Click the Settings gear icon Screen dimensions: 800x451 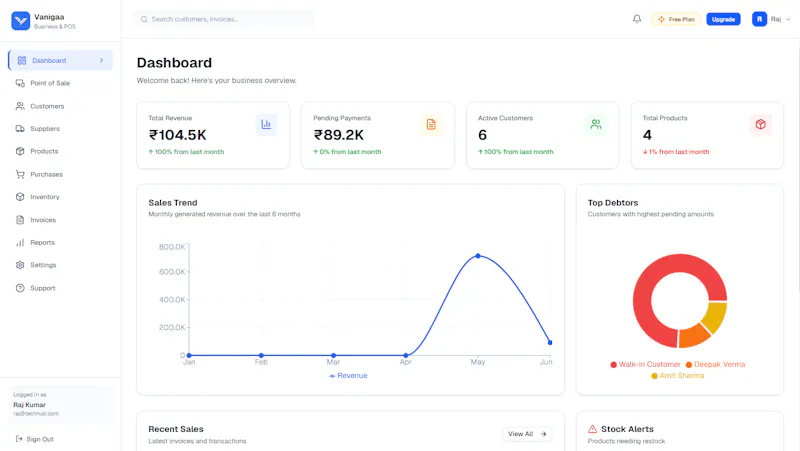point(20,265)
